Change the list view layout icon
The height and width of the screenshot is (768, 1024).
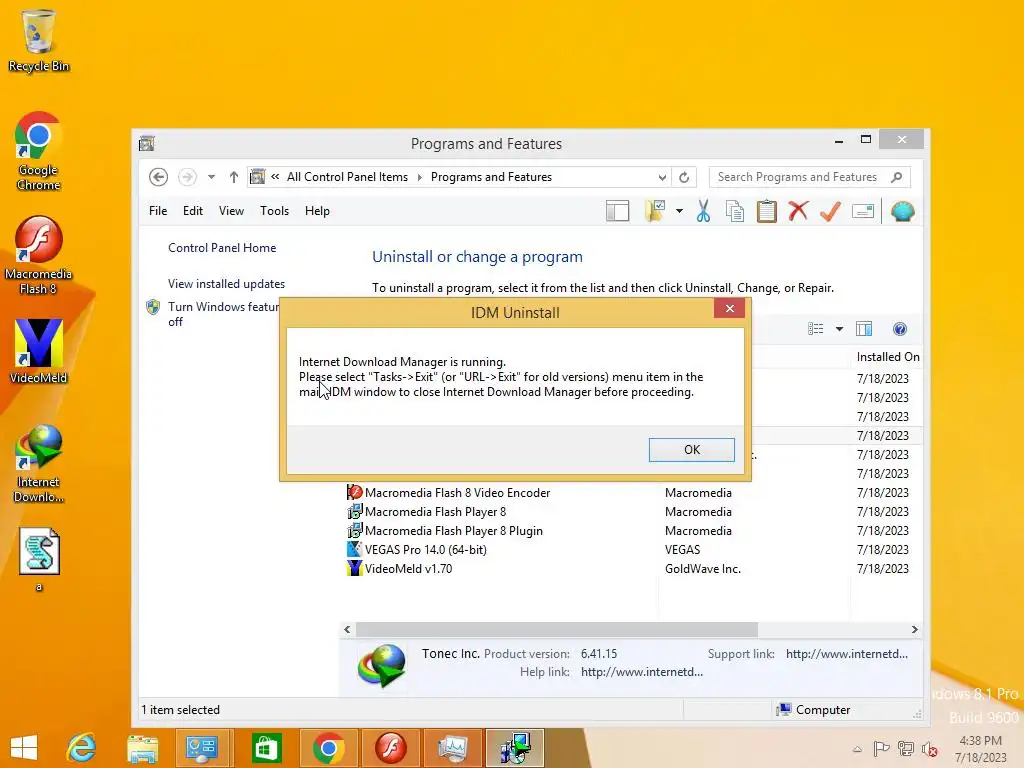tap(816, 328)
